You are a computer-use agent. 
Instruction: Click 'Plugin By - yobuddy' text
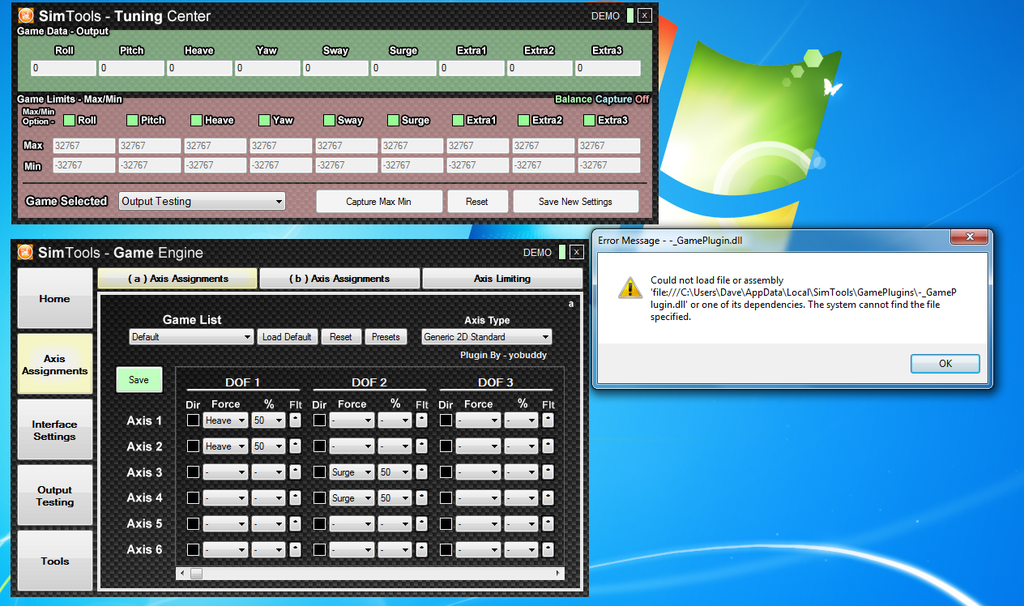(504, 355)
